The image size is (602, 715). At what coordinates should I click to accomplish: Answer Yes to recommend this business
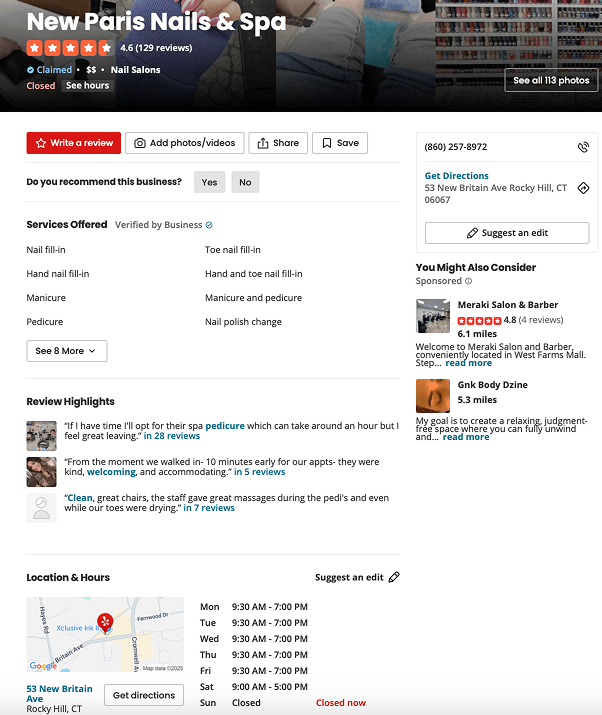click(x=209, y=182)
